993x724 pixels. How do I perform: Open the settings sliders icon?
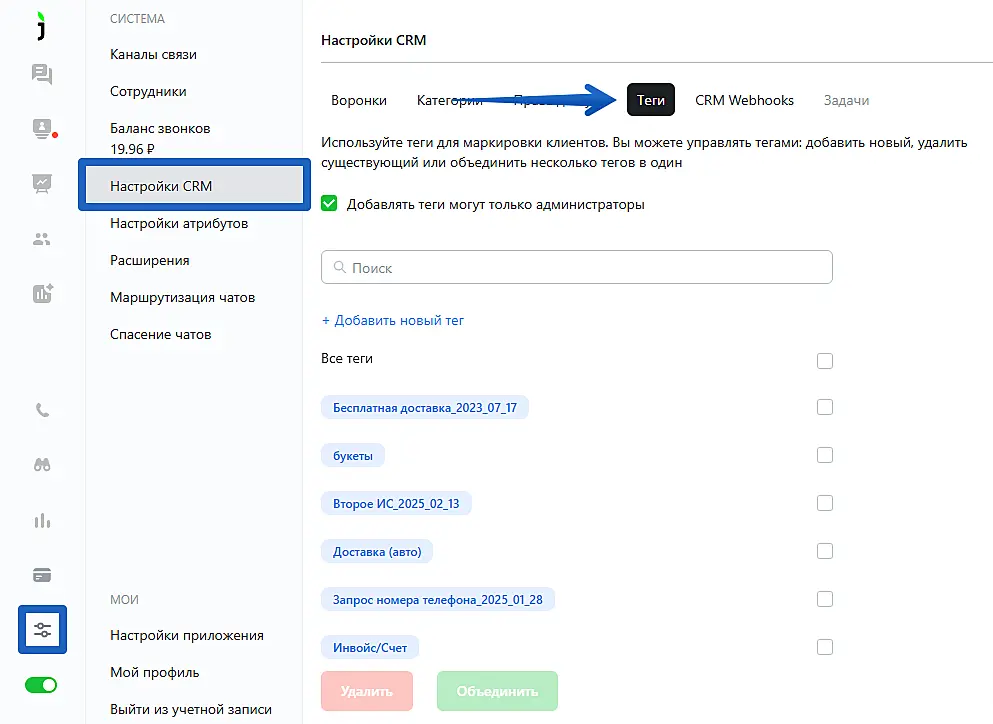coord(42,630)
